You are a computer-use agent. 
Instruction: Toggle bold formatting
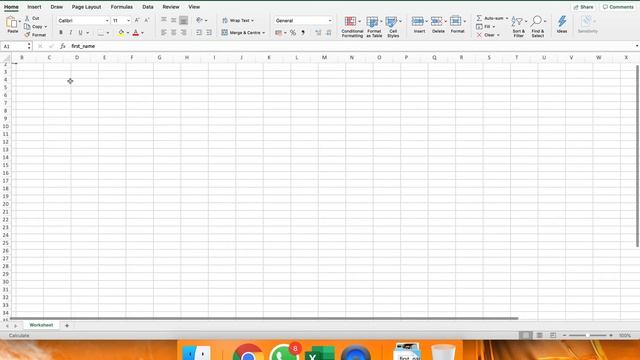(61, 33)
